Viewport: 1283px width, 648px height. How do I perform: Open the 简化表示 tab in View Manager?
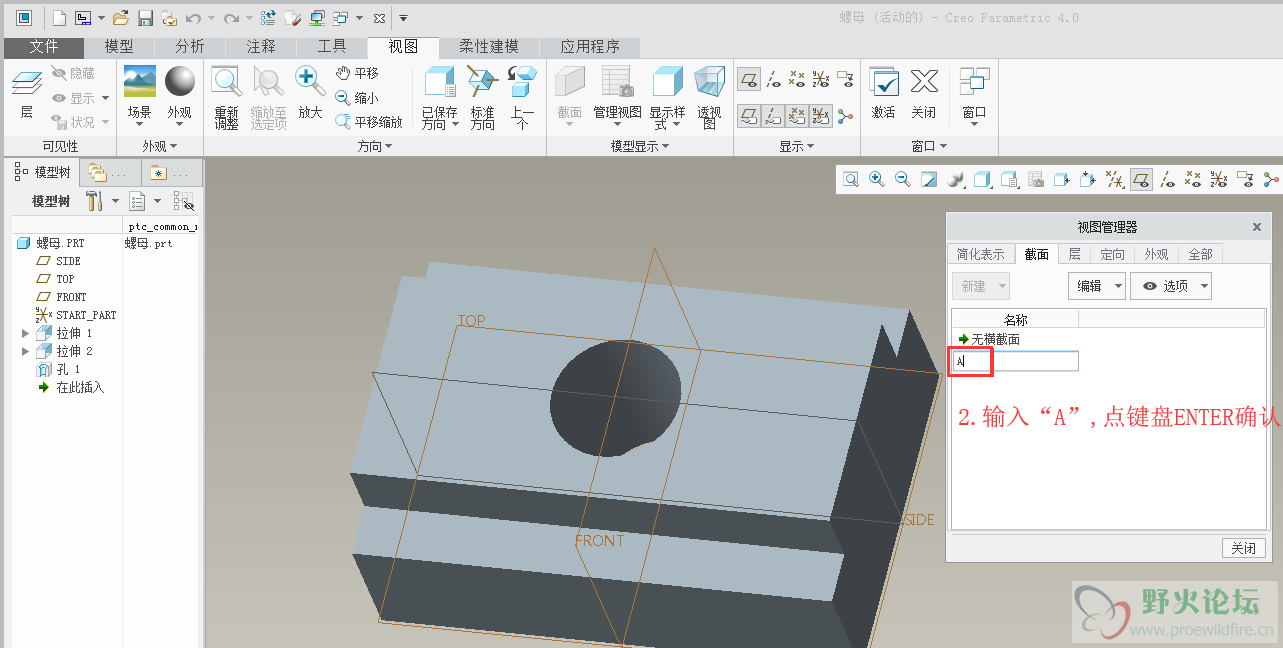(x=981, y=254)
